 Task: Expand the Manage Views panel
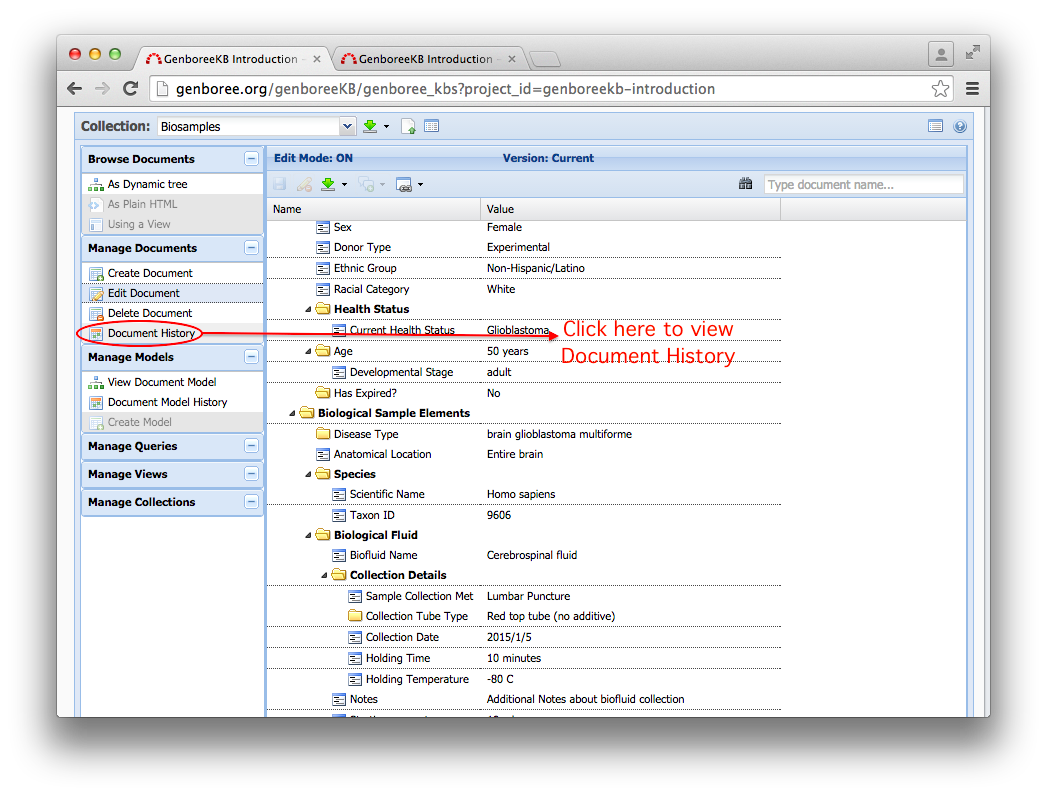click(x=251, y=473)
